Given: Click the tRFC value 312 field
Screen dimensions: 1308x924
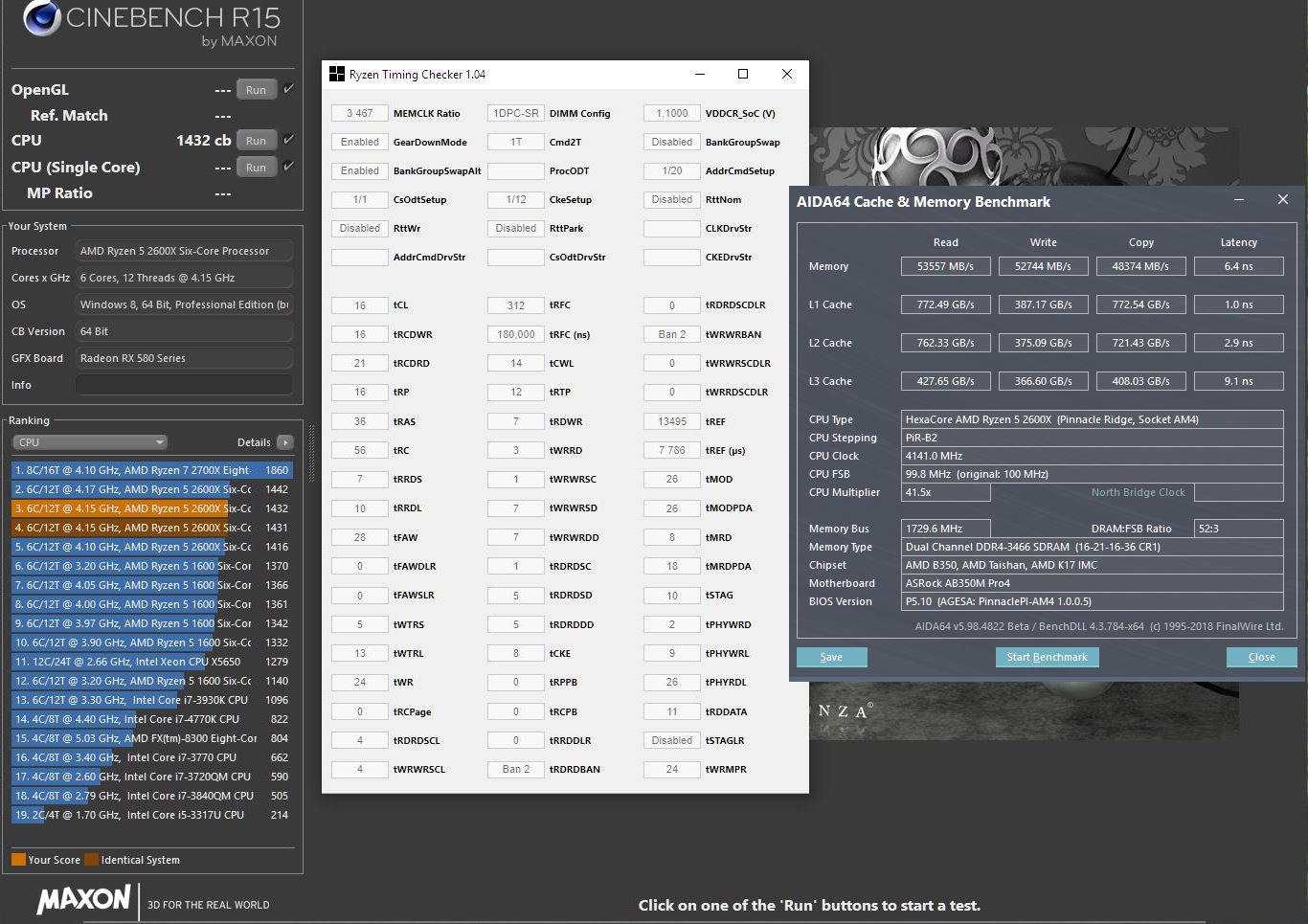Looking at the screenshot, I should 516,305.
